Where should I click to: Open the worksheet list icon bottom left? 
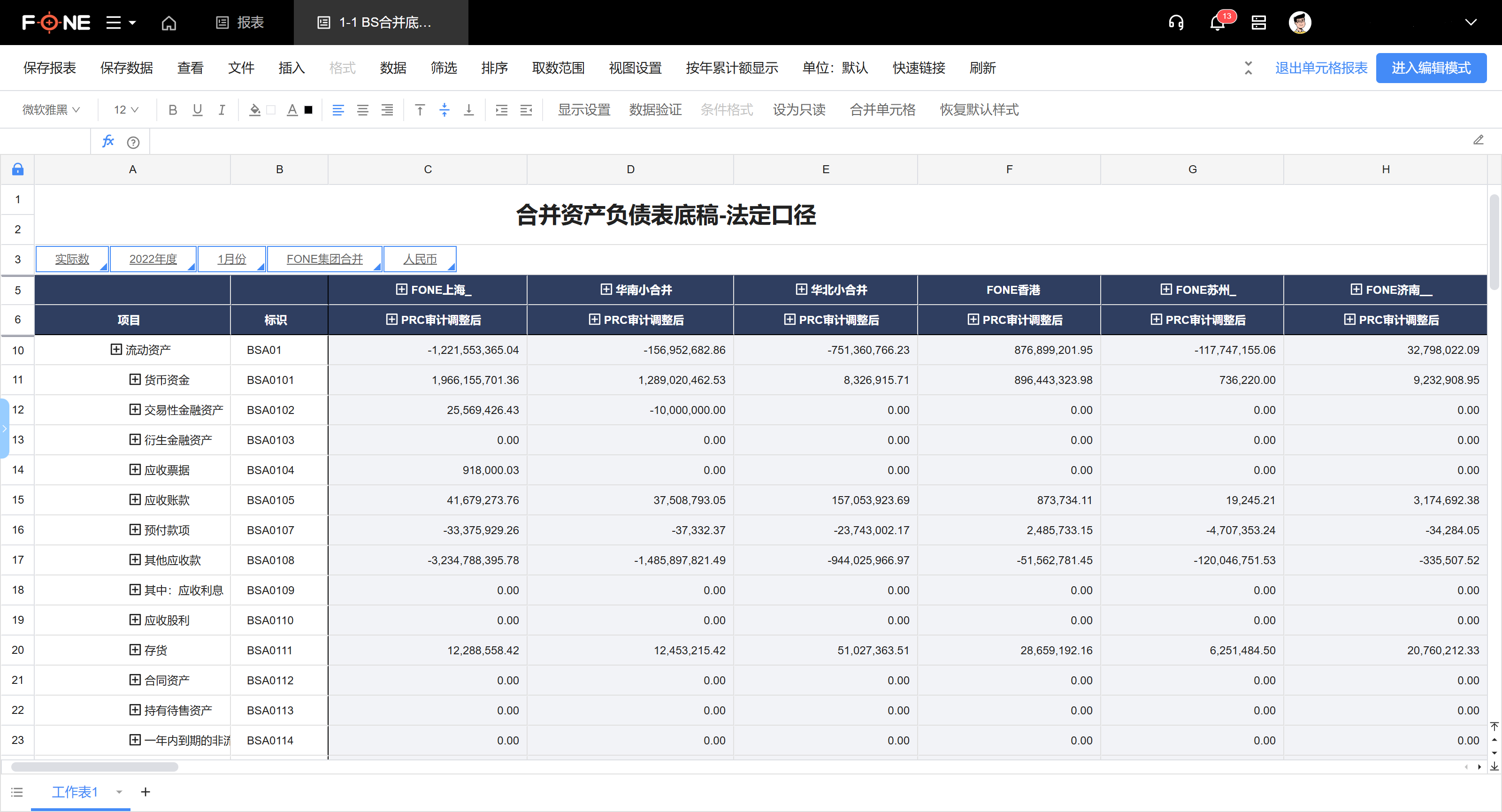pos(17,792)
